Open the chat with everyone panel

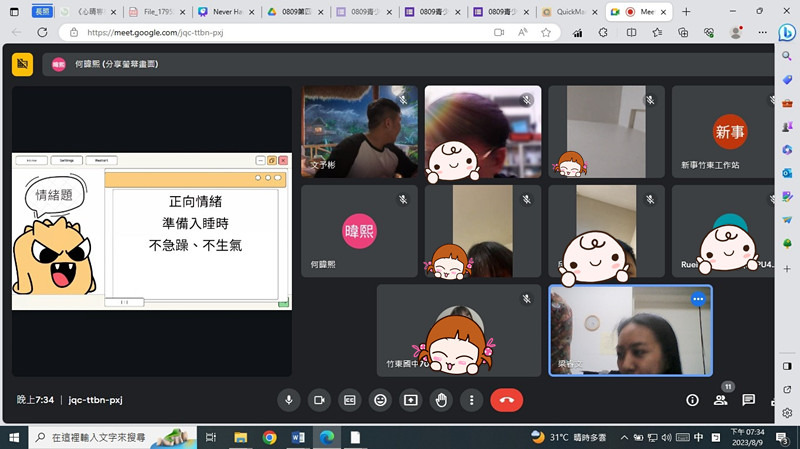(x=748, y=400)
